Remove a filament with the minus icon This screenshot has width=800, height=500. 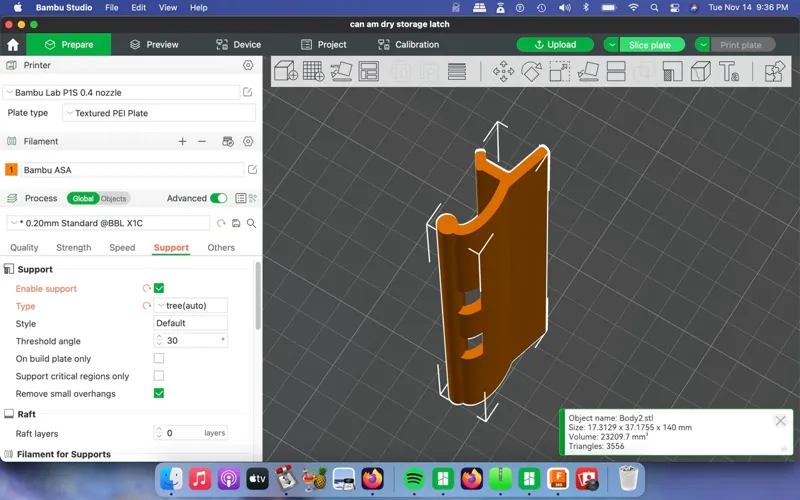[202, 141]
